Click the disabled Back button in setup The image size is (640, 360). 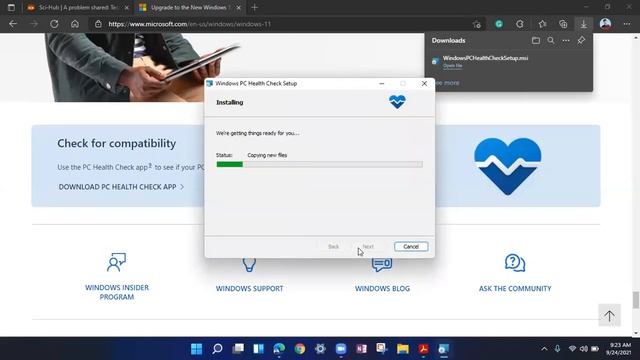click(333, 247)
